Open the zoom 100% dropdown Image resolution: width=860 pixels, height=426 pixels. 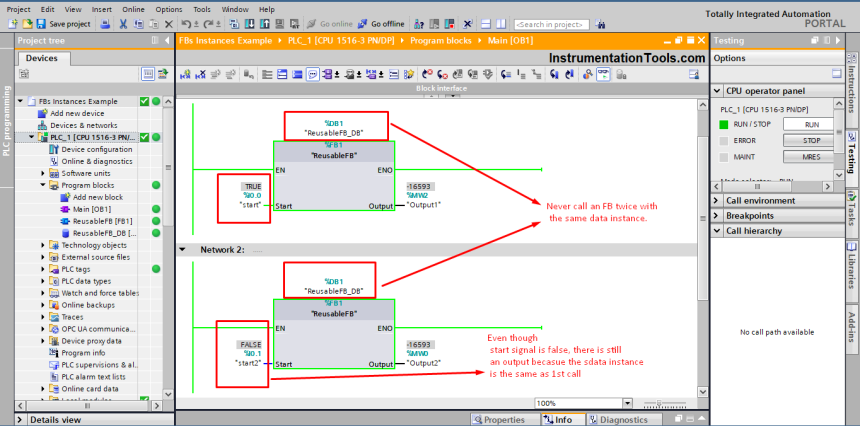[627, 403]
